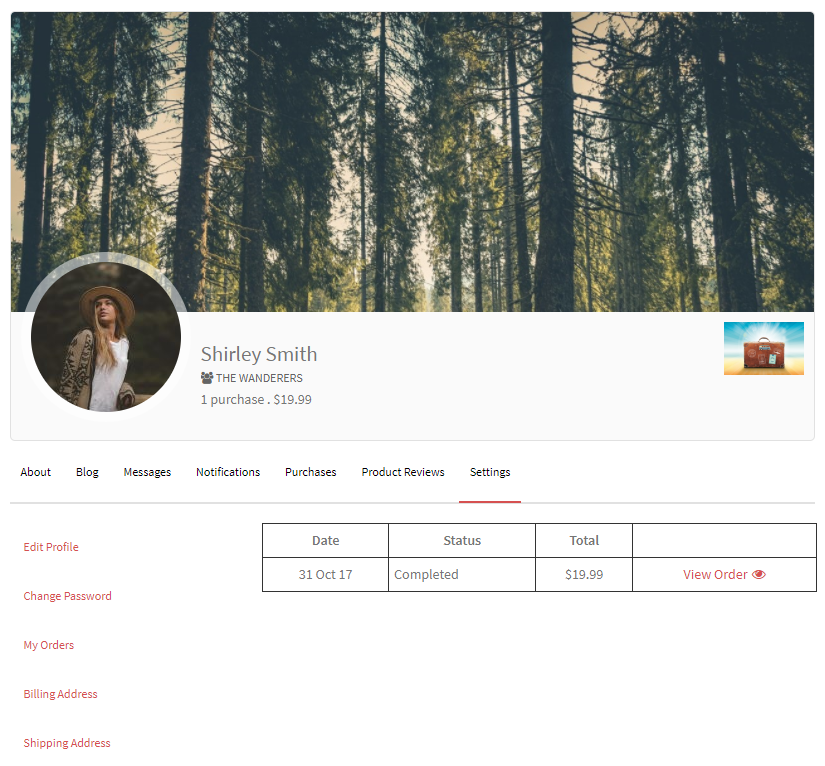Switch to the Product Reviews tab
Screen dimensions: 825x766
click(x=403, y=472)
